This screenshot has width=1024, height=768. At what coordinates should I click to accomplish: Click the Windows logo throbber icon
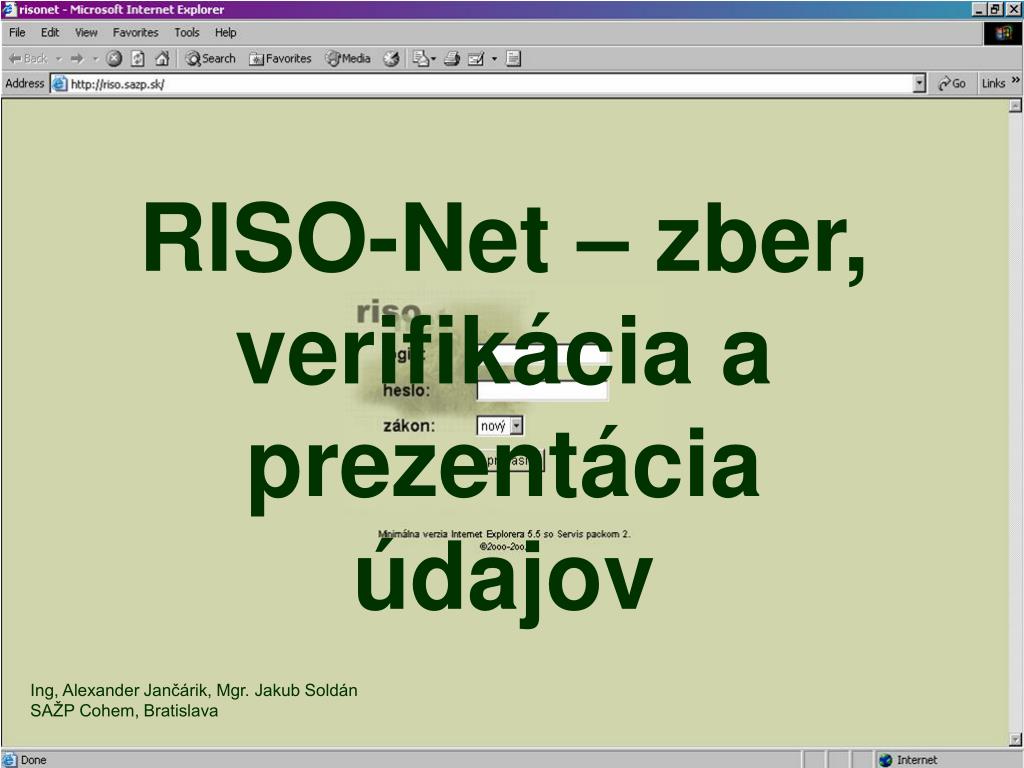[x=1004, y=33]
